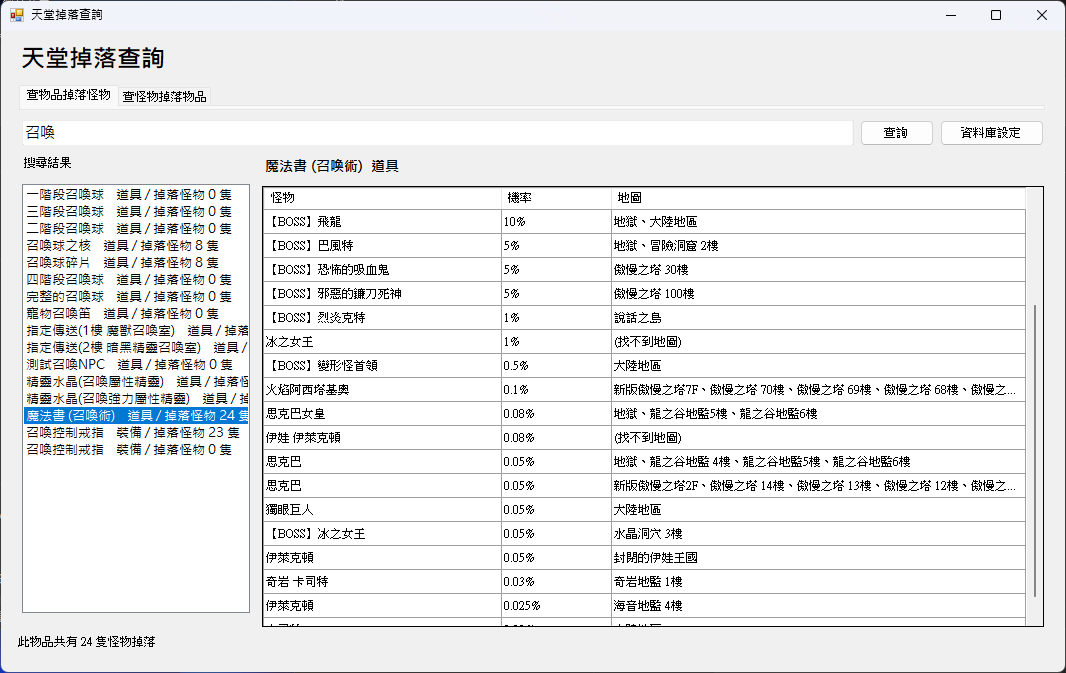Click the 查詢 search button

[896, 133]
